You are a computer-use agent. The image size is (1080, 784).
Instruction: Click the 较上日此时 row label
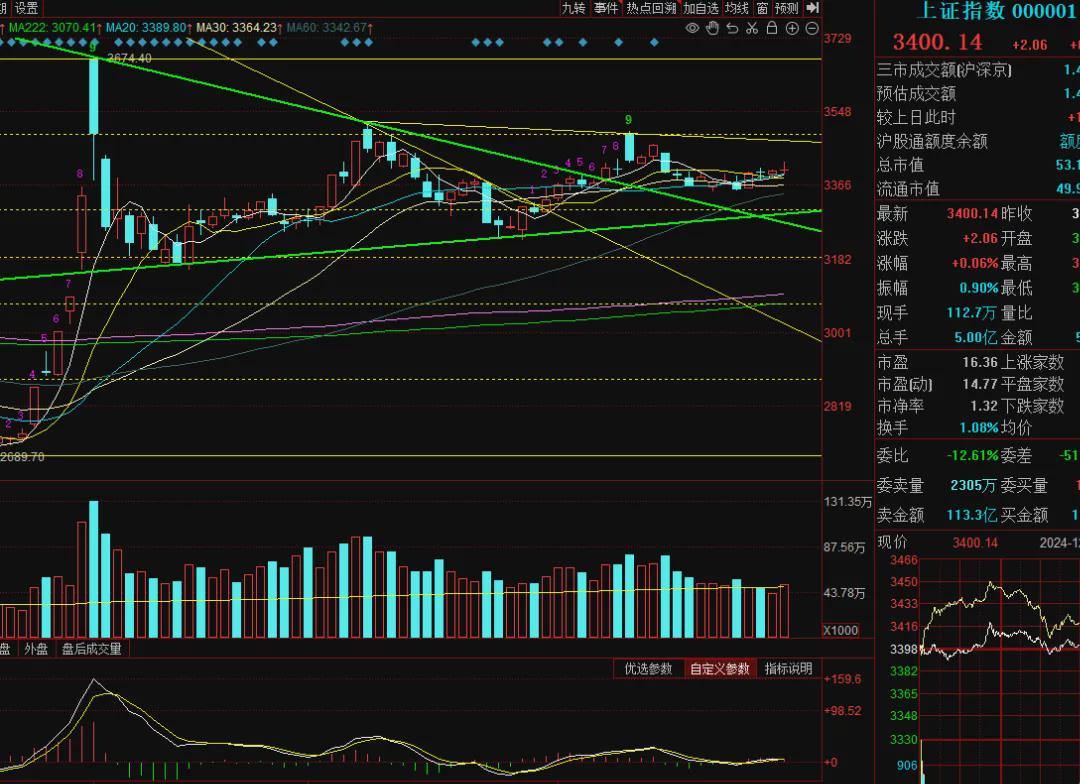coord(916,117)
